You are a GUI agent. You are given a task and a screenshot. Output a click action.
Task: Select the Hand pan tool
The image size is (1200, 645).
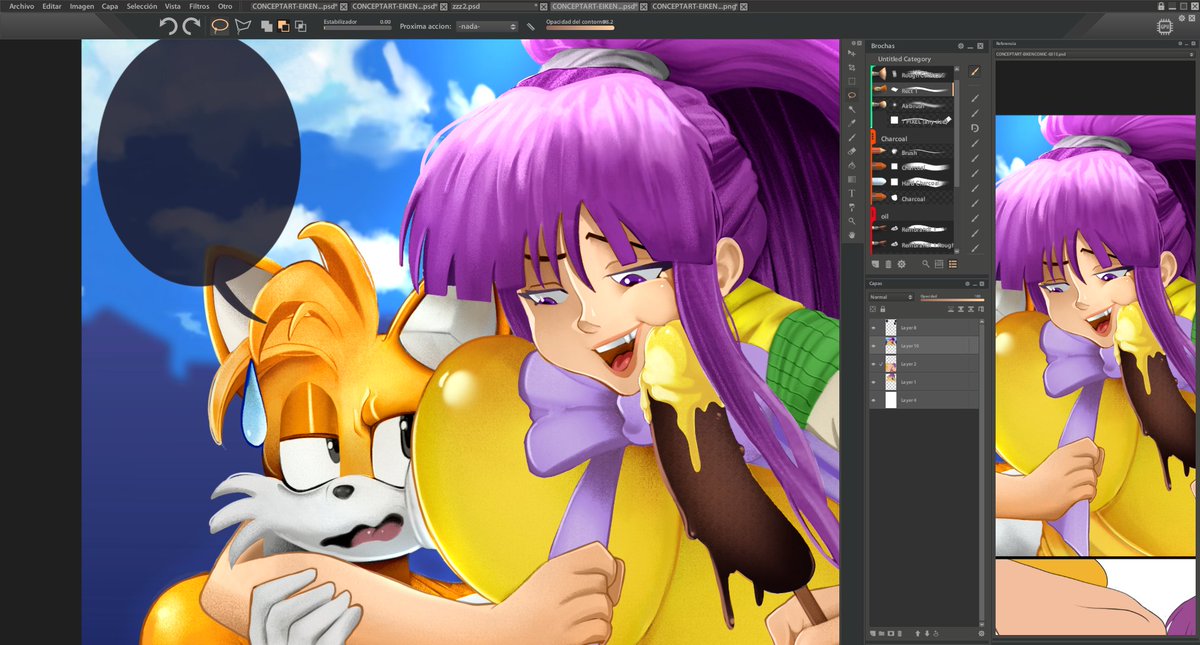tap(852, 235)
